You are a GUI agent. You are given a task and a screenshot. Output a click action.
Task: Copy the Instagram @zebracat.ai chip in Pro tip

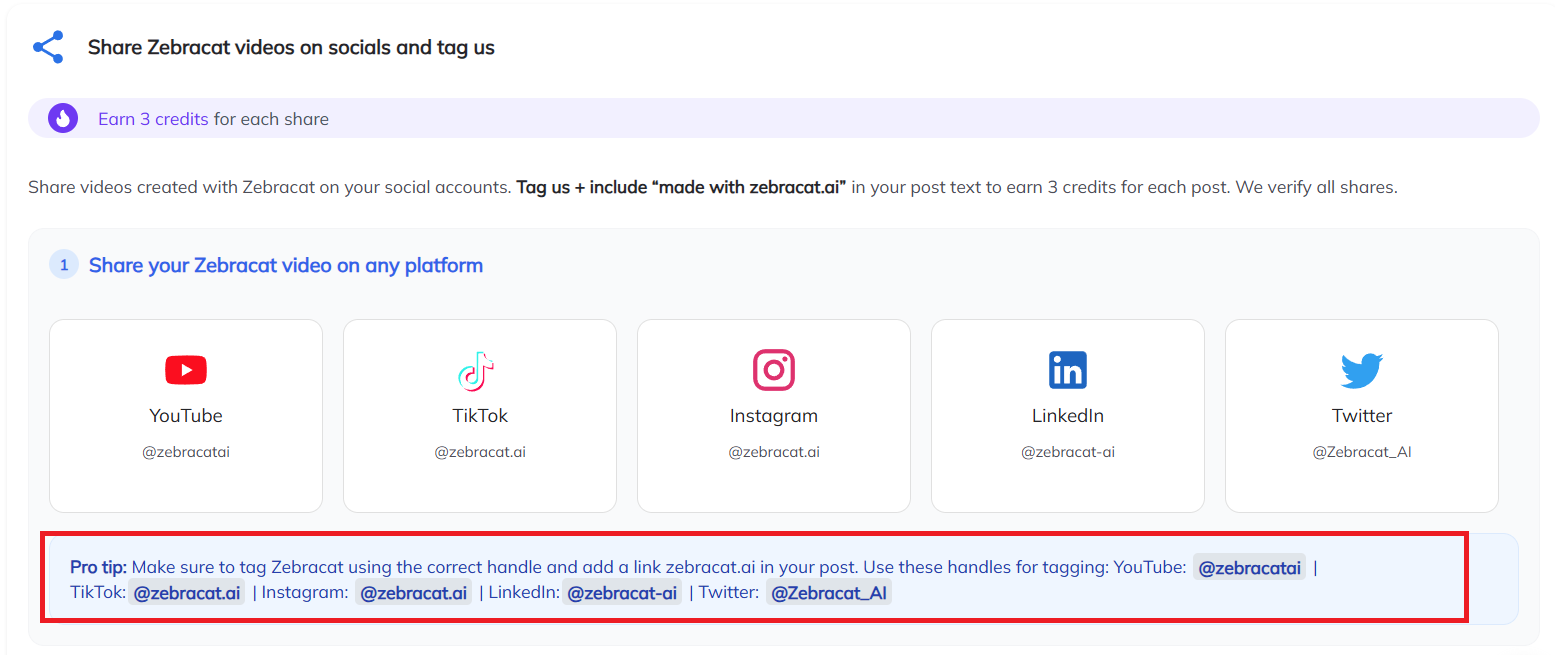[x=414, y=593]
